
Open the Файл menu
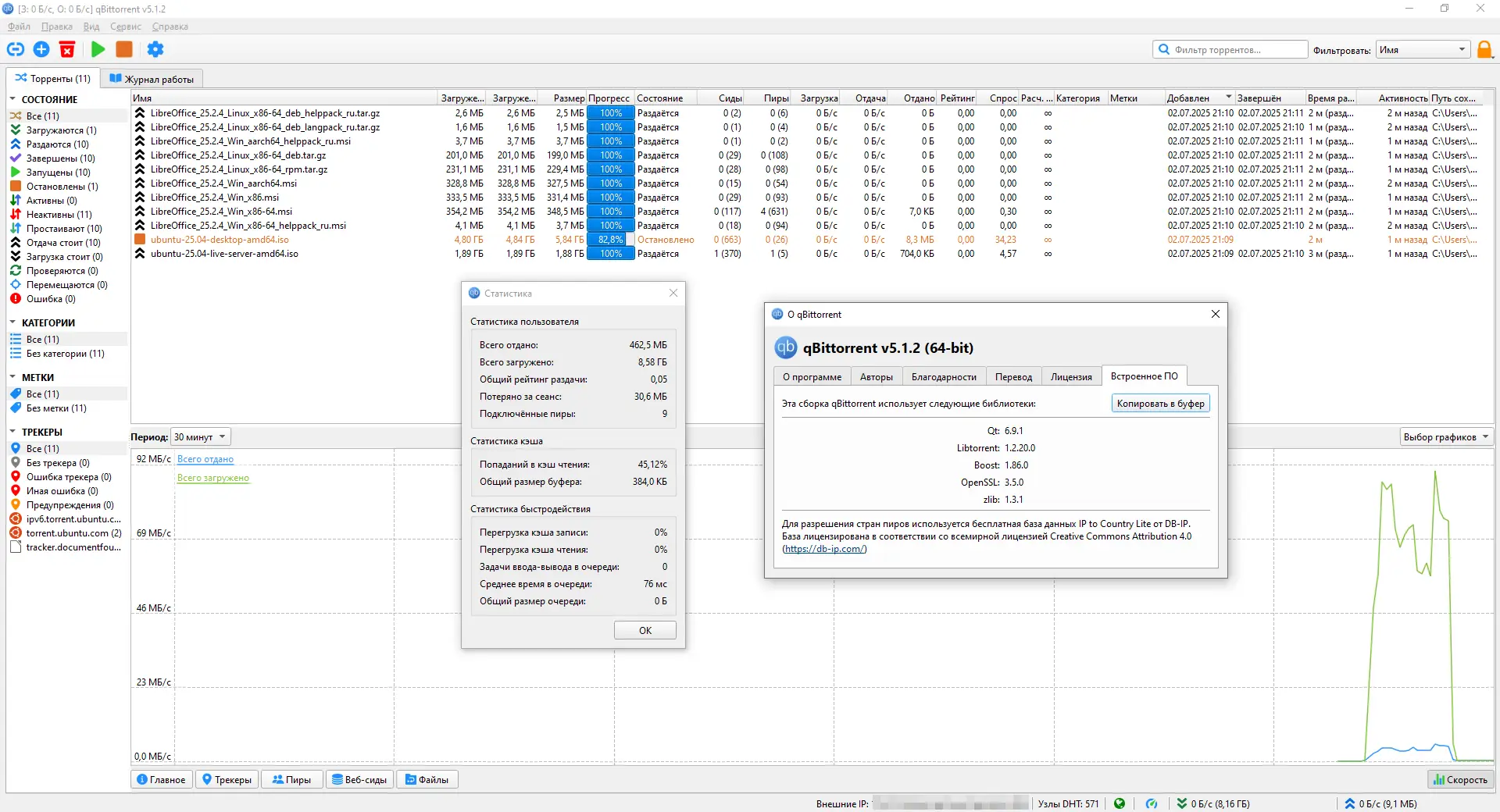coord(20,27)
